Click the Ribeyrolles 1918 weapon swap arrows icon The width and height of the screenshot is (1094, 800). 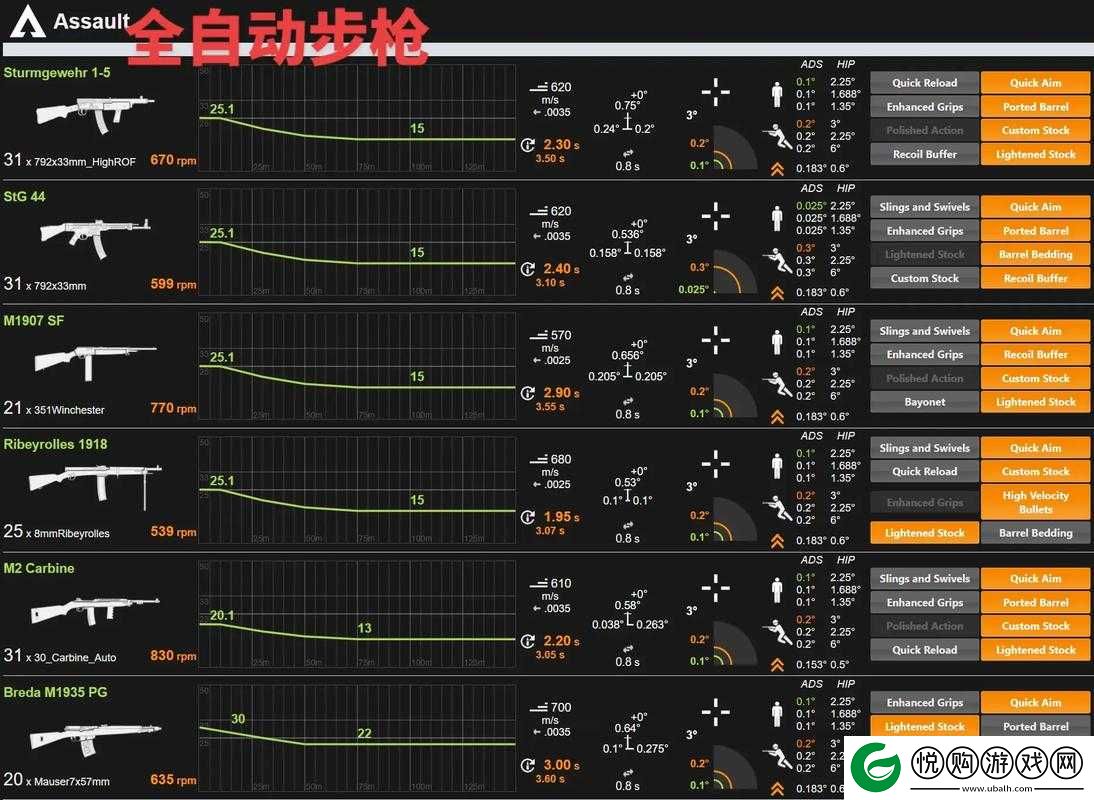pyautogui.click(x=628, y=525)
